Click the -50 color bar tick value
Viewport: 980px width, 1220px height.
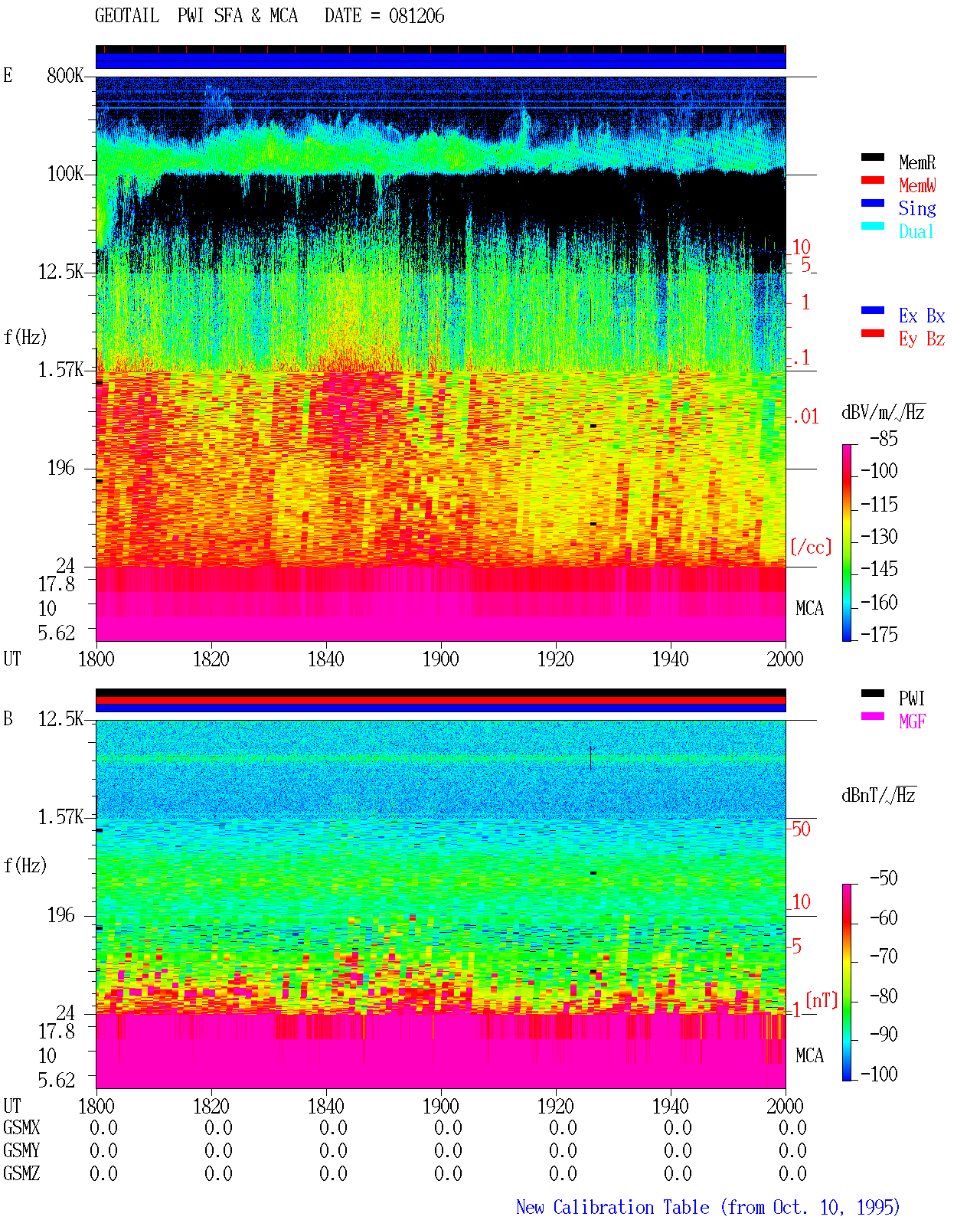[x=884, y=878]
